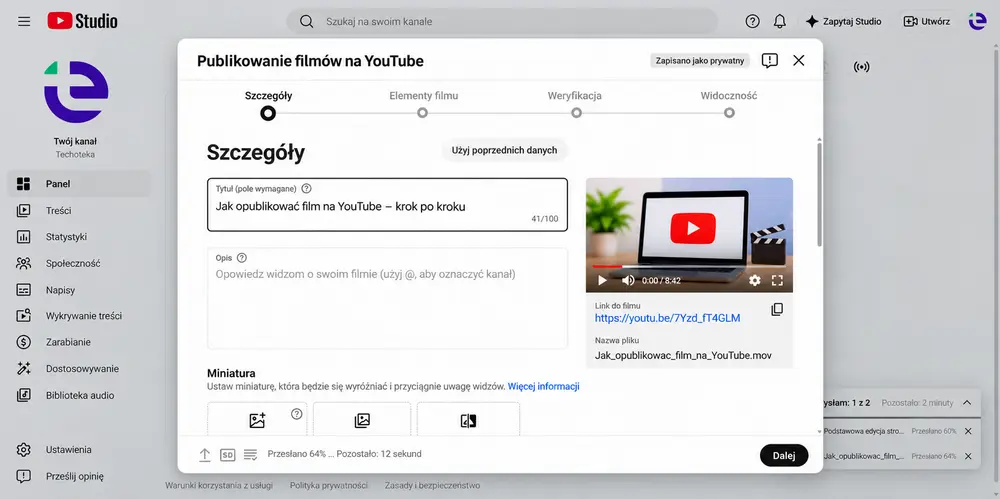
Task: Click the send feedback icon in dialog header
Action: [770, 61]
